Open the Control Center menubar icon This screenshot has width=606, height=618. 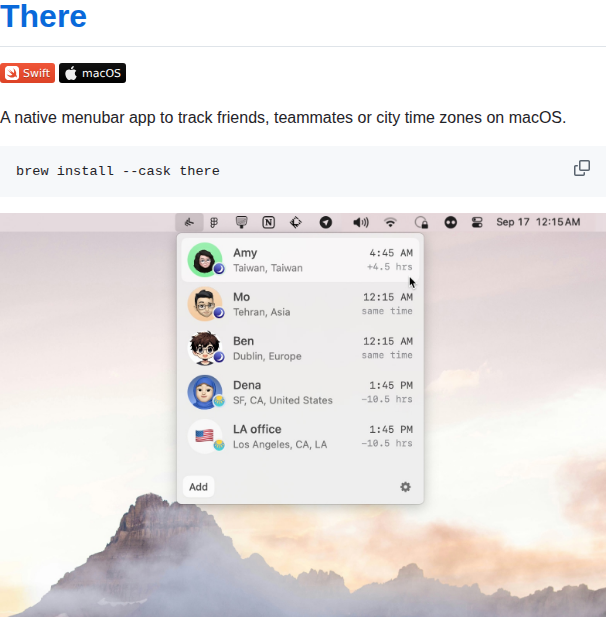[x=477, y=223]
